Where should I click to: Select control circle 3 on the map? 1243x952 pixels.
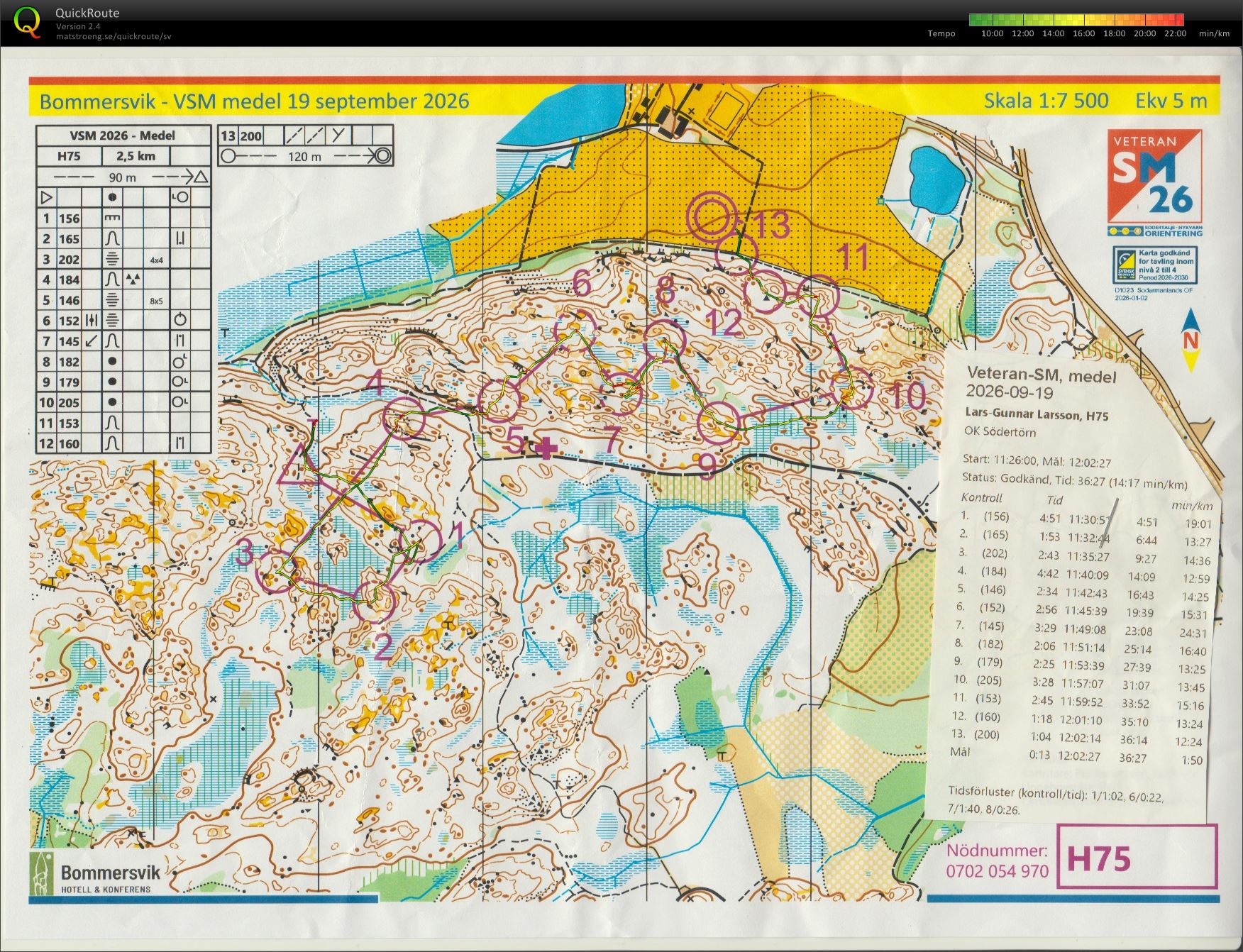(277, 572)
